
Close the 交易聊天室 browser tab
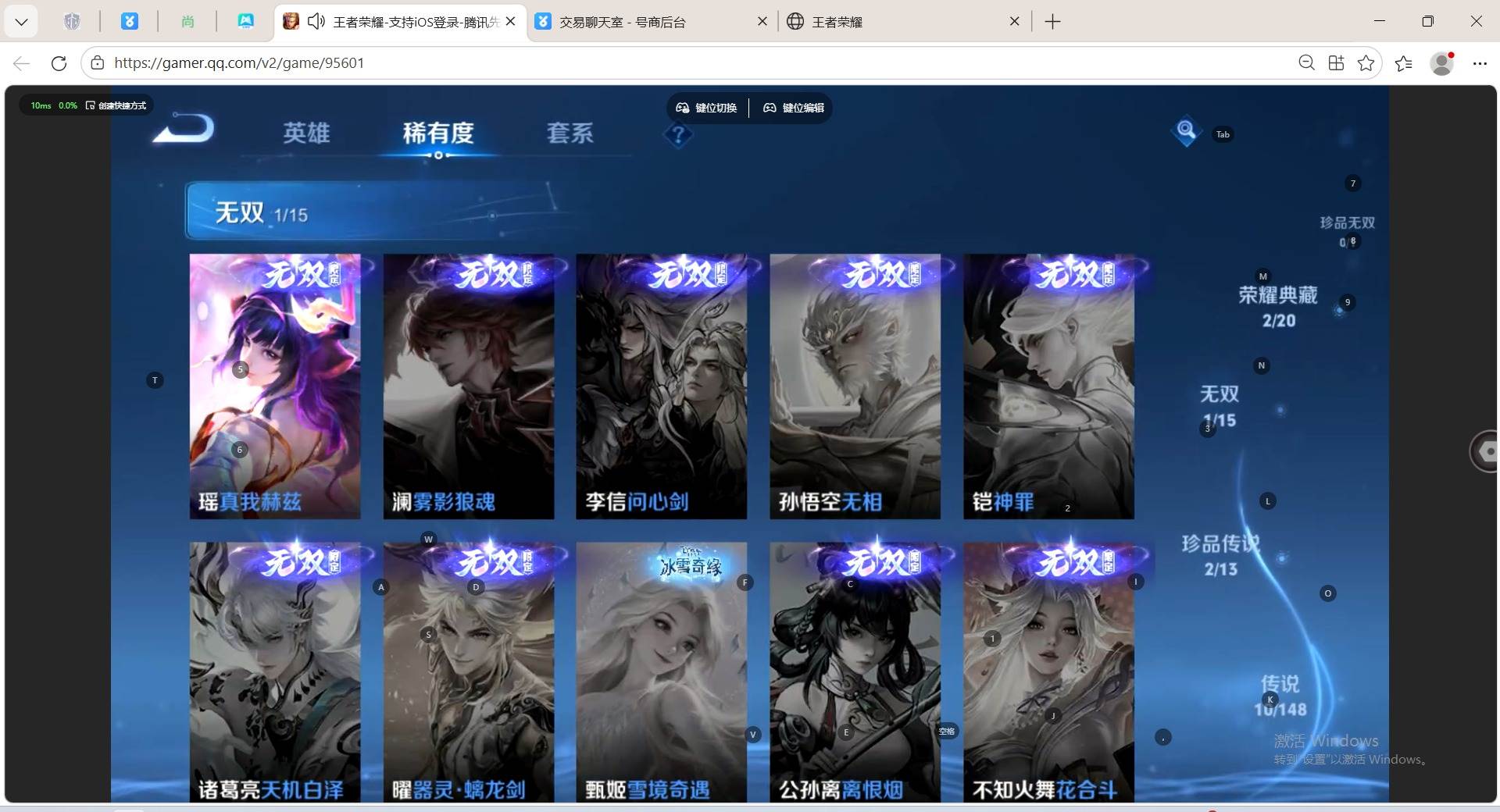tap(762, 22)
